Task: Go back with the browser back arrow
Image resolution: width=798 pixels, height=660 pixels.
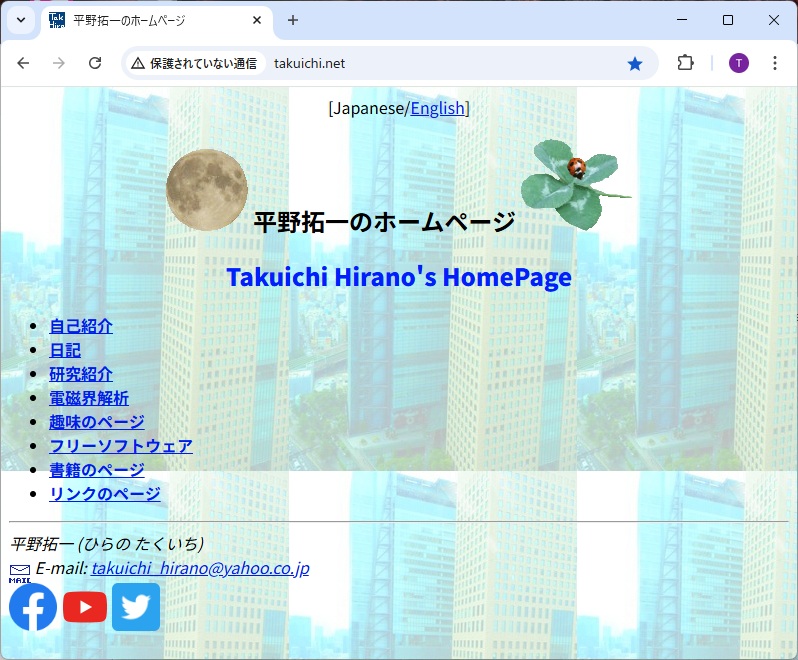Action: coord(23,63)
